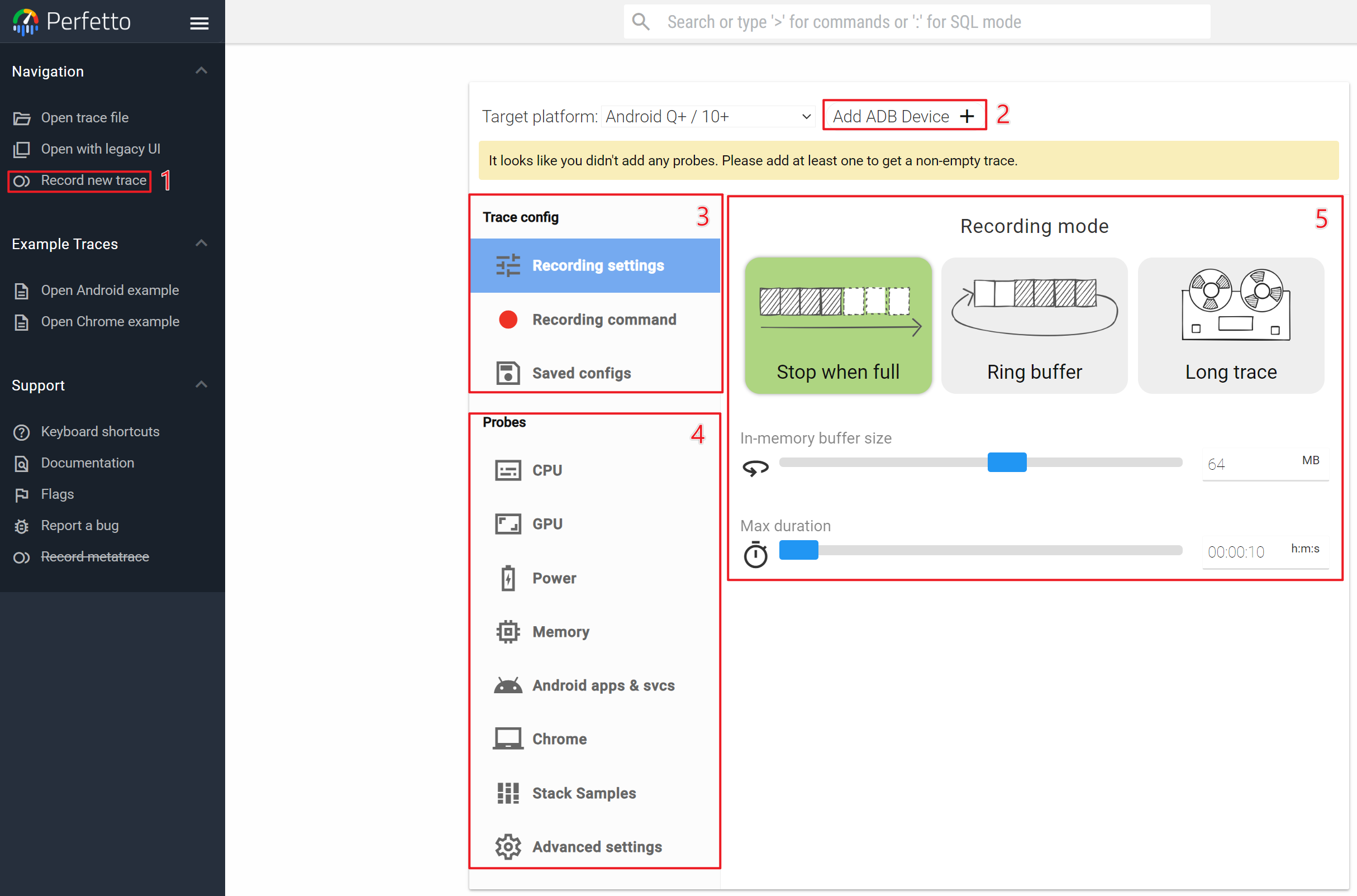Click the Open Android example document icon
The height and width of the screenshot is (896, 1357).
point(22,291)
